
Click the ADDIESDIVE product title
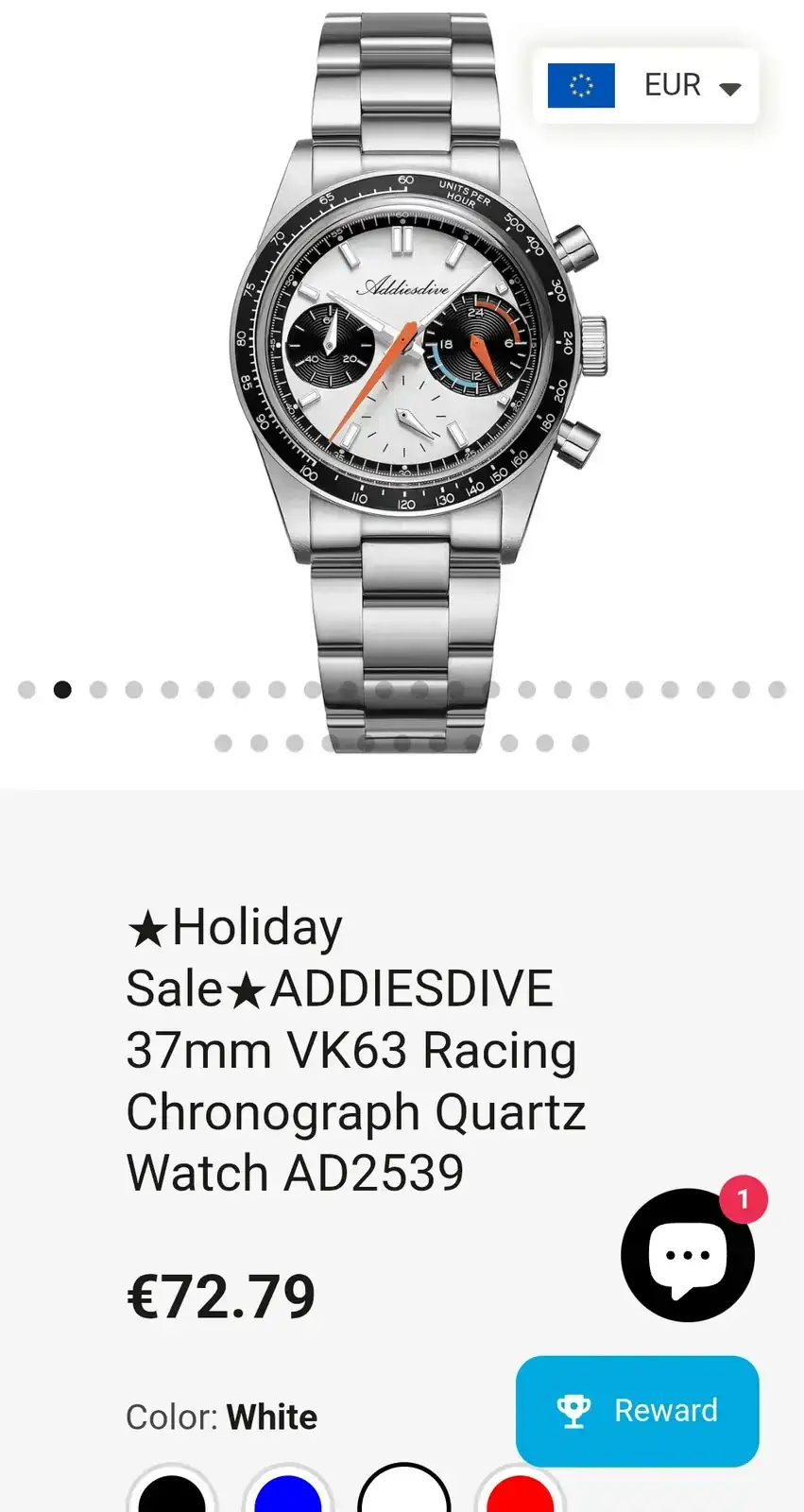point(356,1050)
